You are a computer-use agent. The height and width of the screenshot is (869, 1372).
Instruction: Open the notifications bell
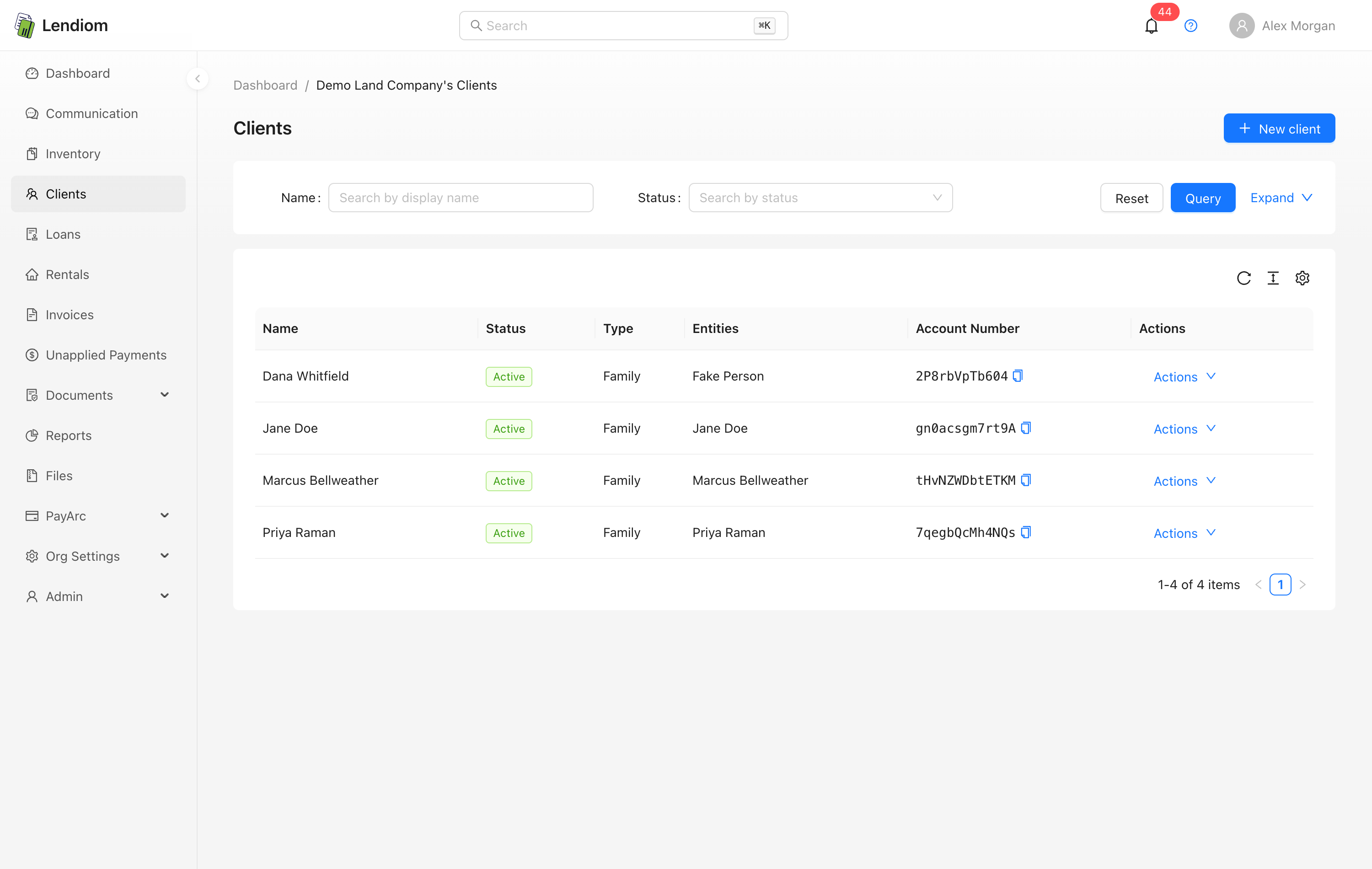pos(1152,26)
